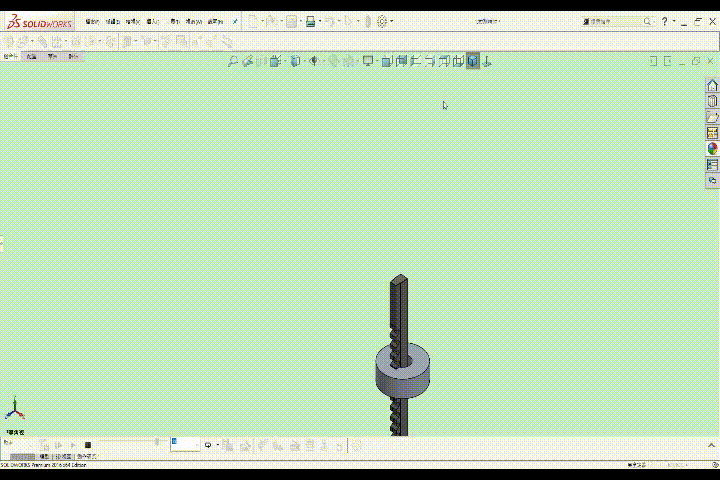Click the animation timeline position slider

click(x=158, y=442)
